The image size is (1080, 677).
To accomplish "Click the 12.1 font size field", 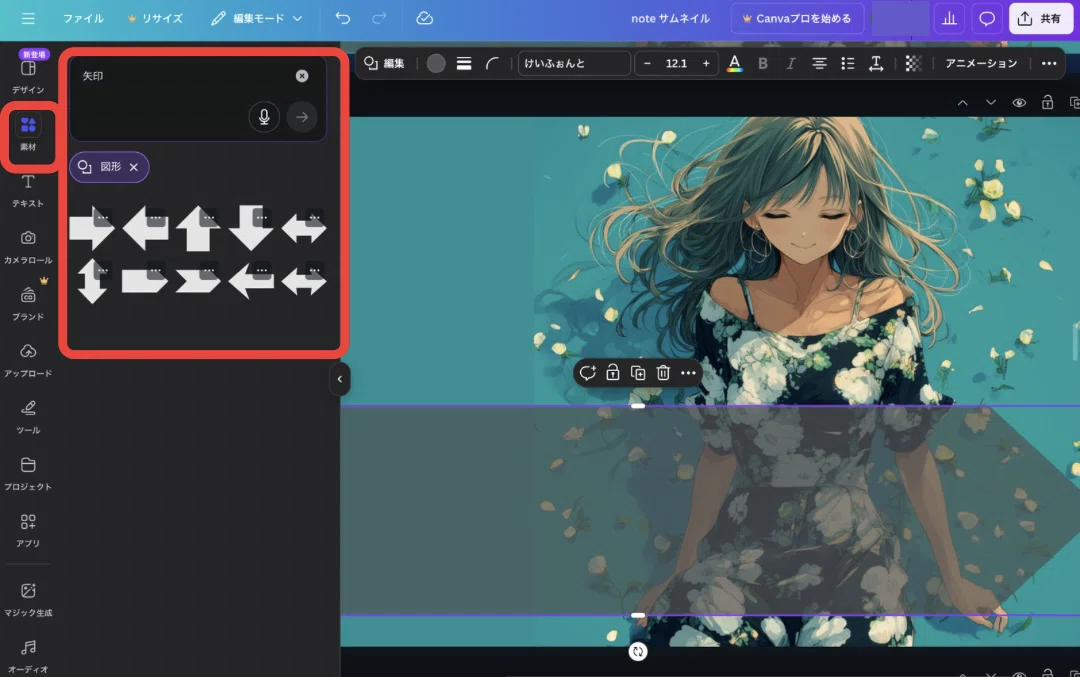I will pos(676,63).
